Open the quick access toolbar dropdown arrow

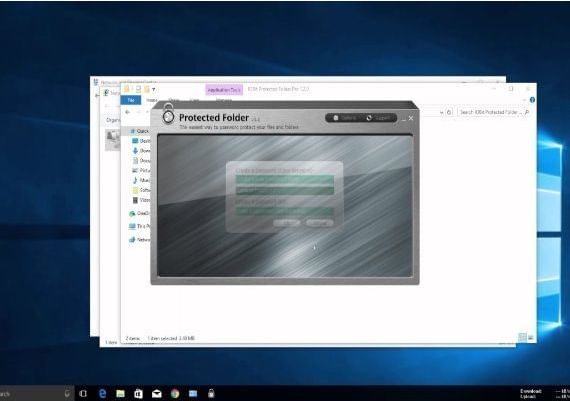[154, 89]
